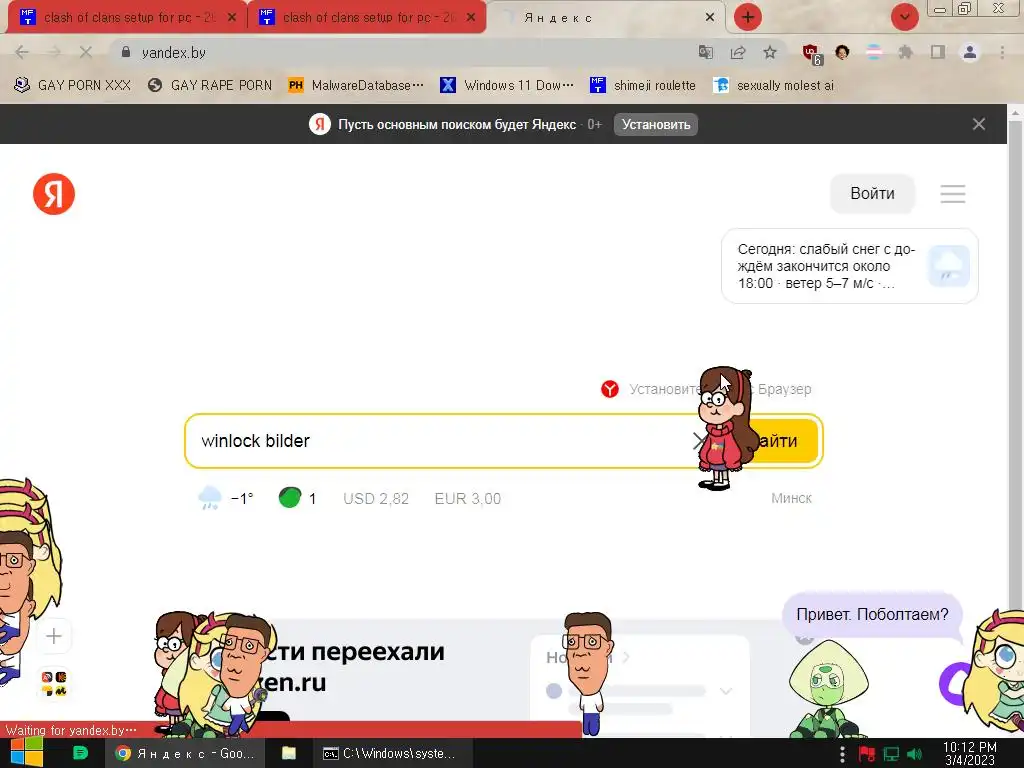Open the green app icon in taskbar
Viewport: 1024px width, 768px height.
80,753
